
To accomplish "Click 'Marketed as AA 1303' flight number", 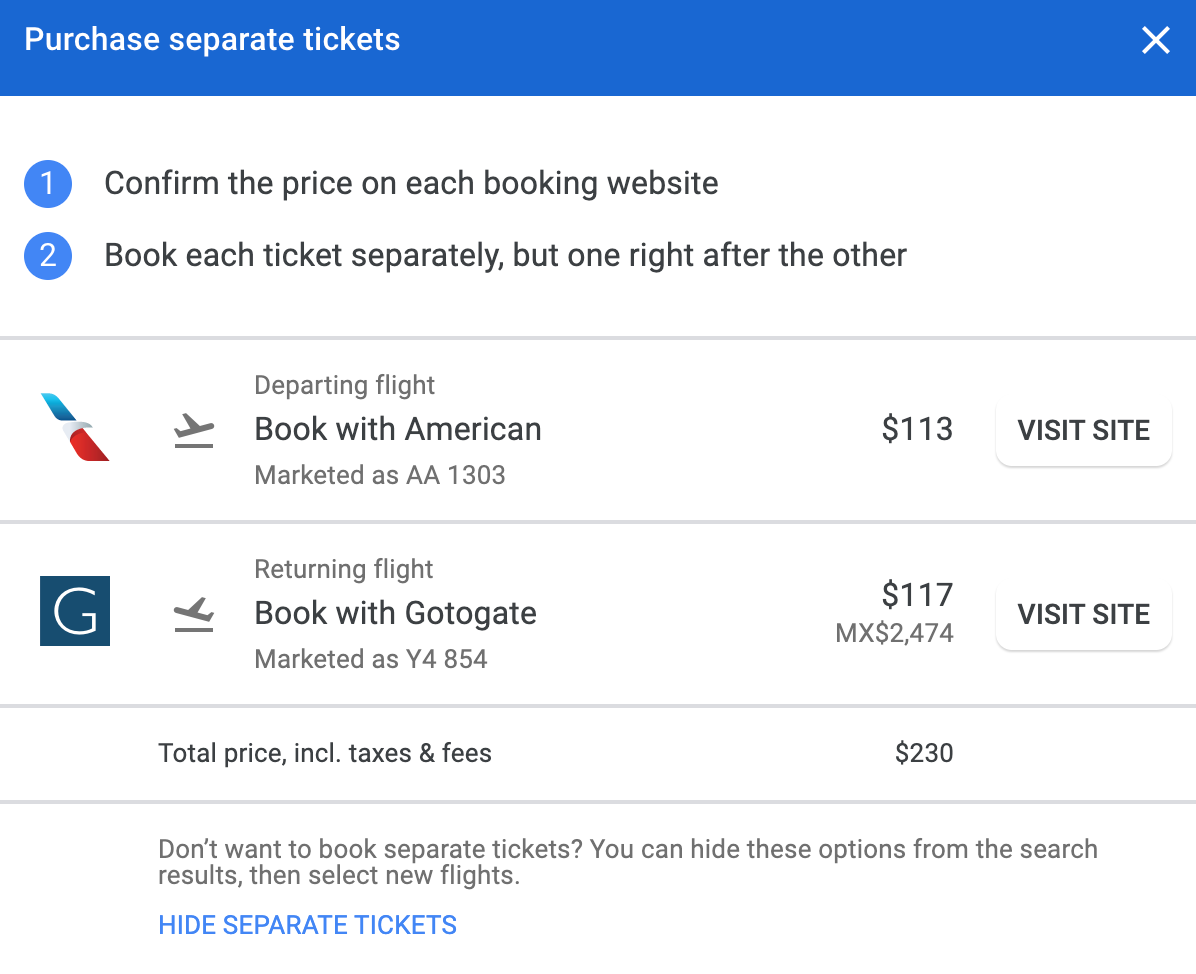I will pyautogui.click(x=380, y=475).
